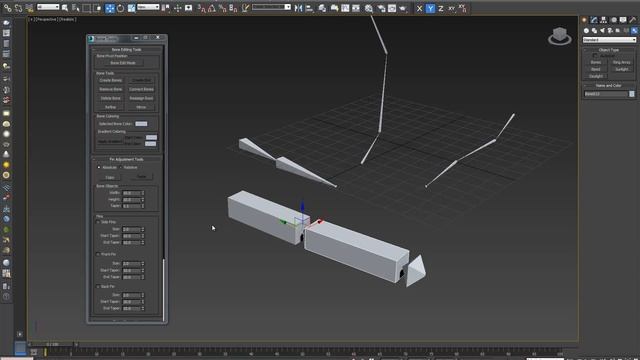This screenshot has height=360, width=640.
Task: Click the Bones object type button
Action: 596,62
